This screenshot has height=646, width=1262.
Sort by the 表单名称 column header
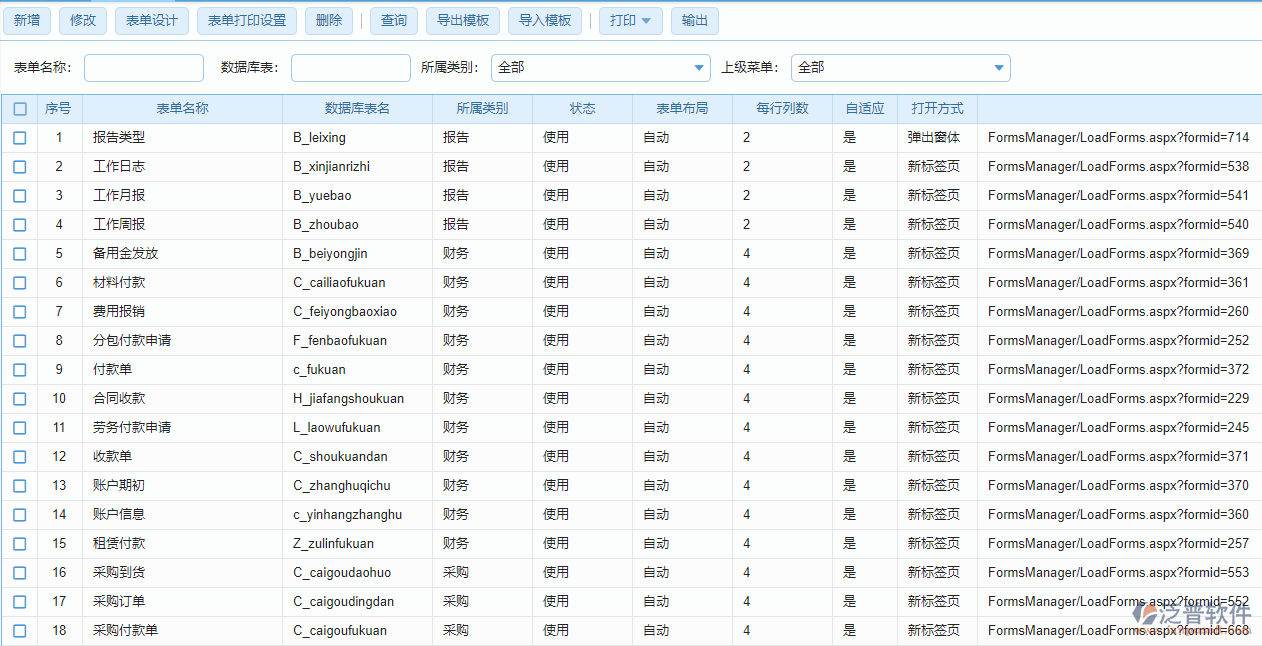coord(182,109)
